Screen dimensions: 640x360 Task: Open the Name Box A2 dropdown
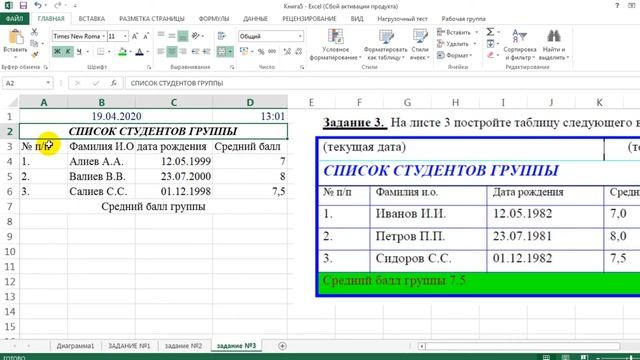[x=48, y=83]
